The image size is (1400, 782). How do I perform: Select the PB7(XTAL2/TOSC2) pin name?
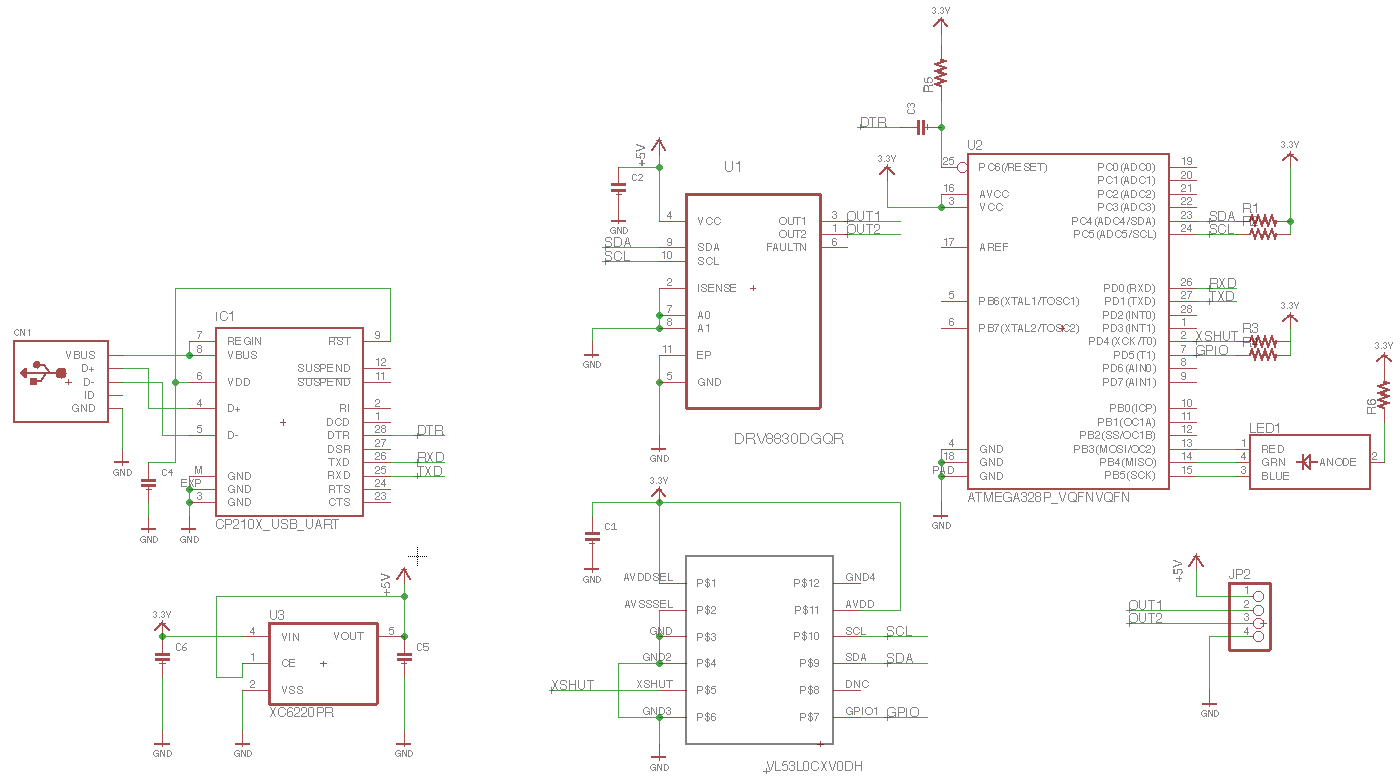pyautogui.click(x=1029, y=328)
